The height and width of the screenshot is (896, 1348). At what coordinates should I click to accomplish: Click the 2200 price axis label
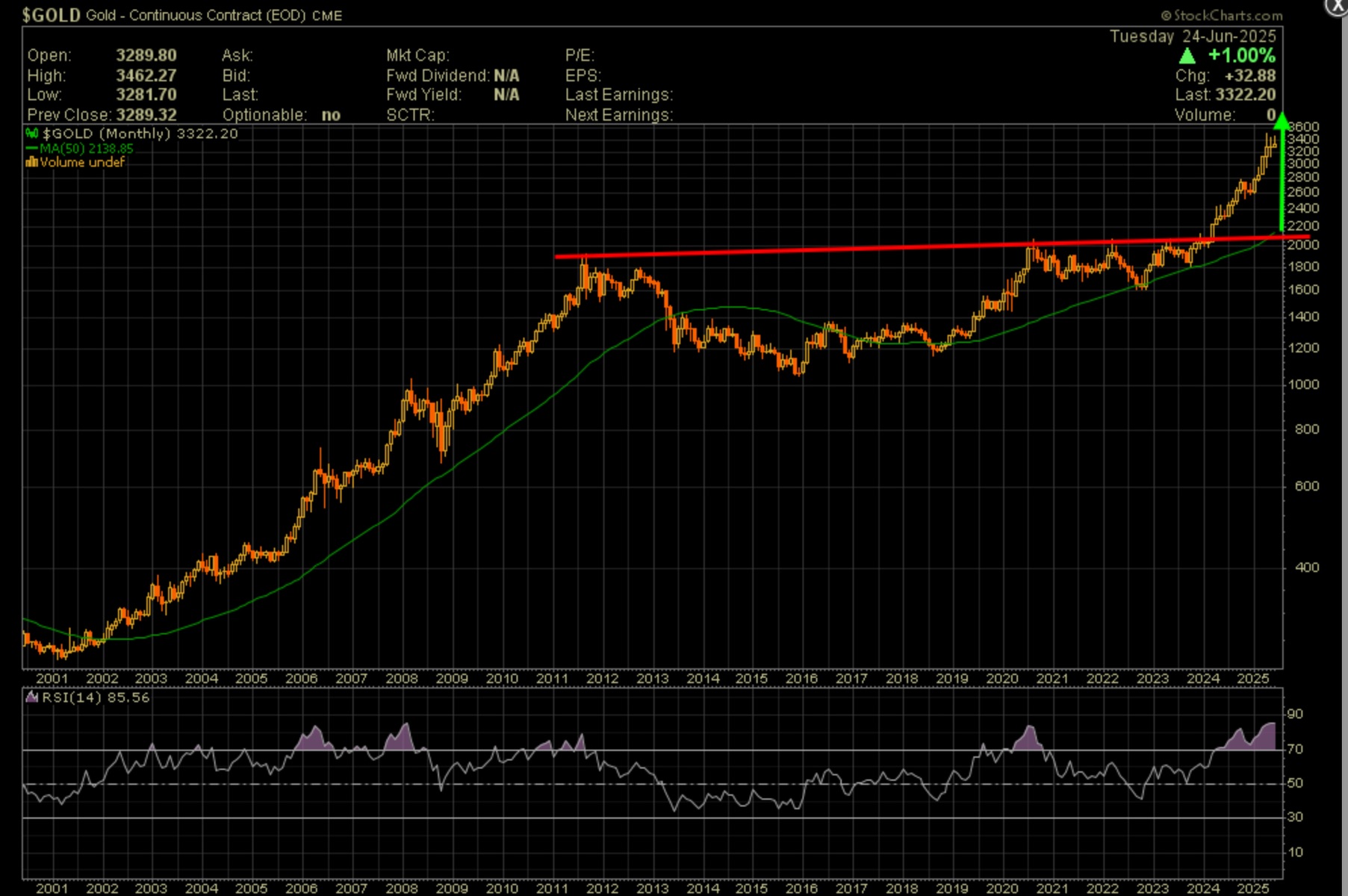pyautogui.click(x=1304, y=225)
